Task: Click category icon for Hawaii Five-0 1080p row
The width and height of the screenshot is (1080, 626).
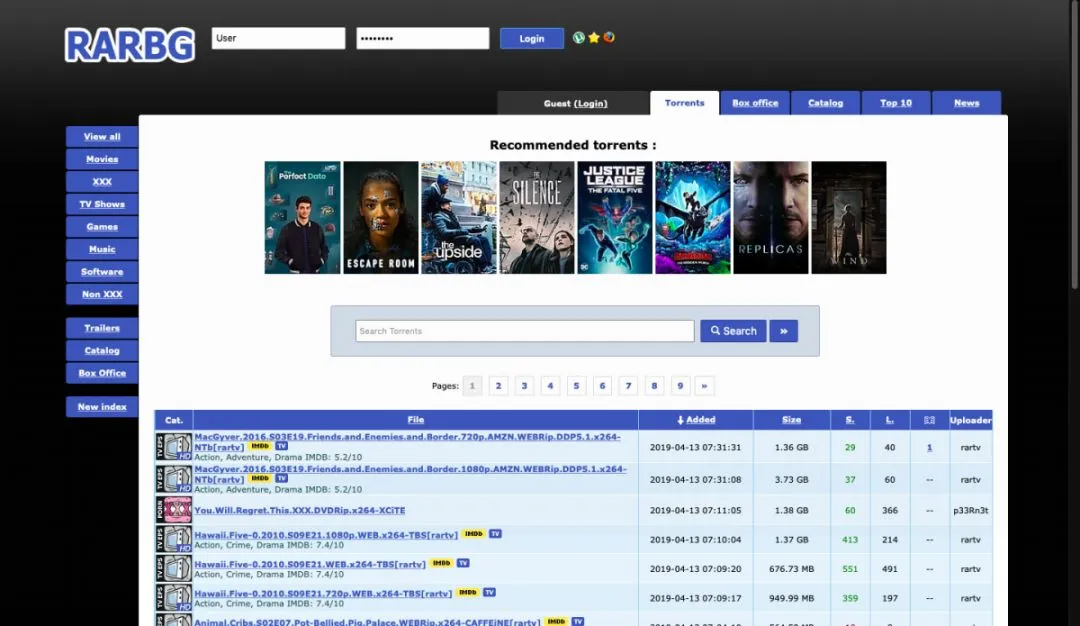Action: coord(174,539)
